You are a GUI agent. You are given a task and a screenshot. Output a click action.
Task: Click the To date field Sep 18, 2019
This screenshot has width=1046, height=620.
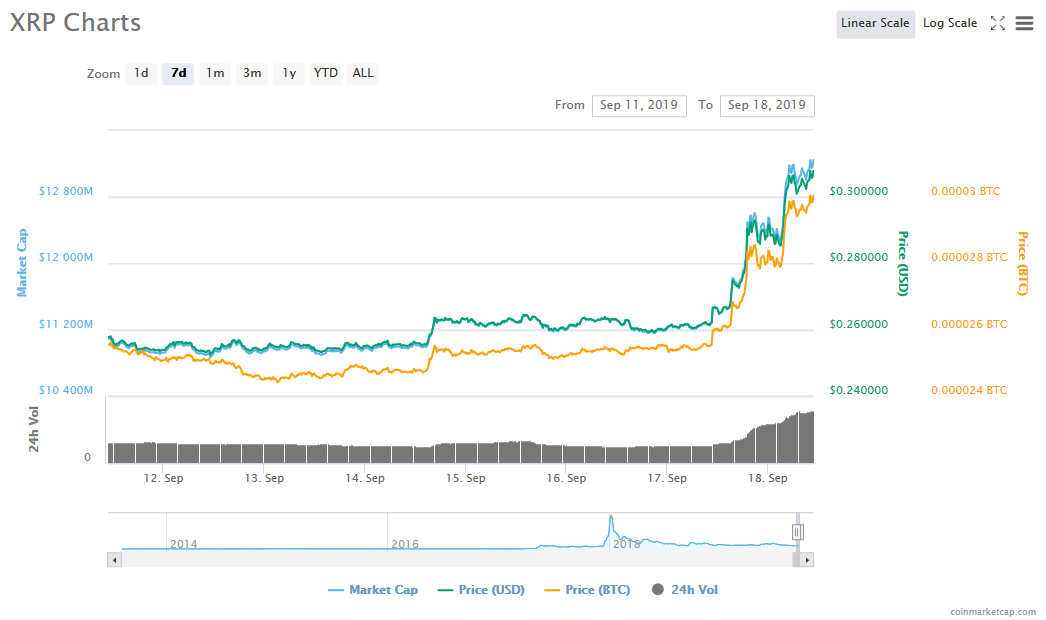[767, 105]
